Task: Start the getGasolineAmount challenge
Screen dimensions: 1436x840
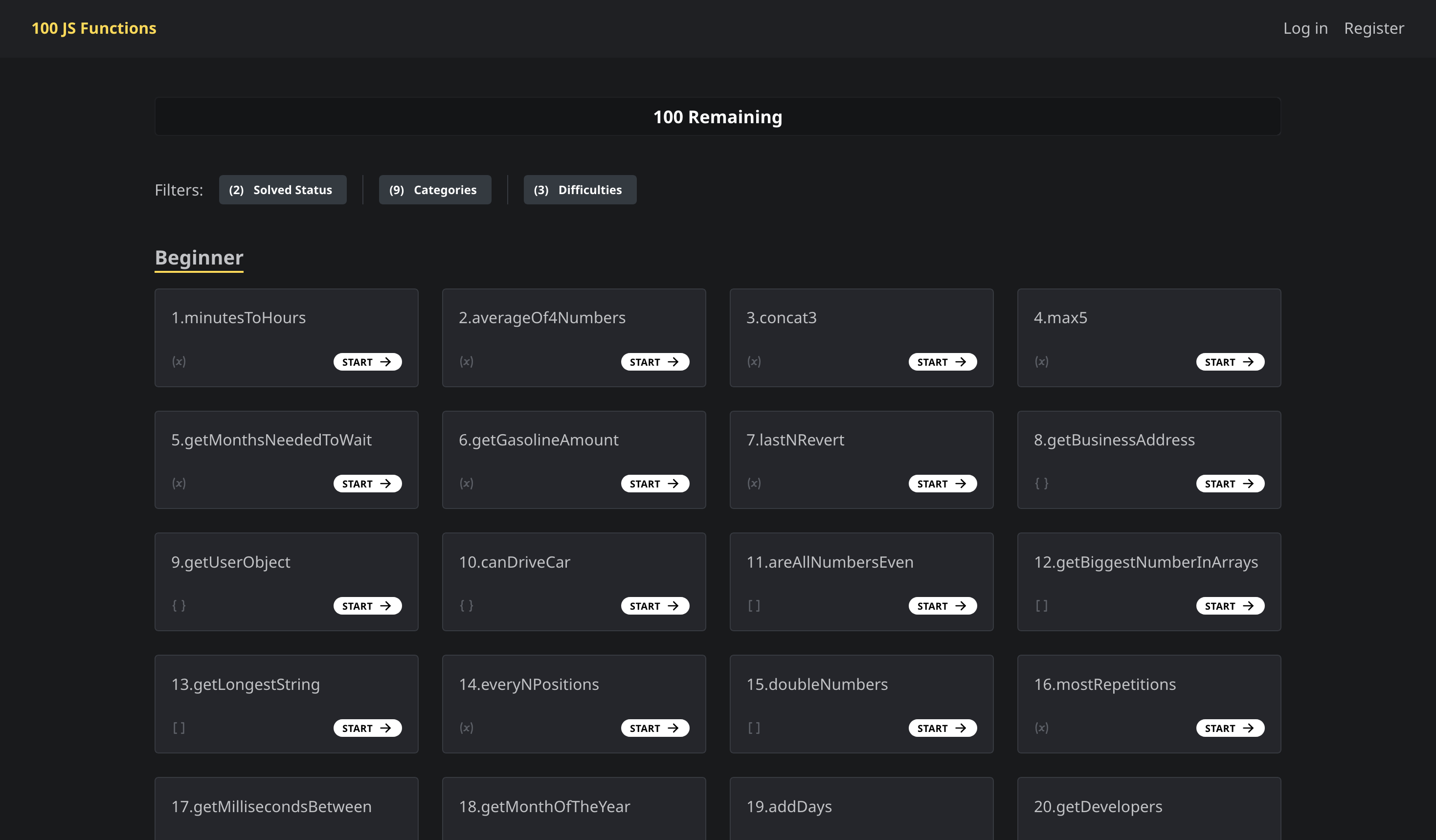Action: (655, 484)
